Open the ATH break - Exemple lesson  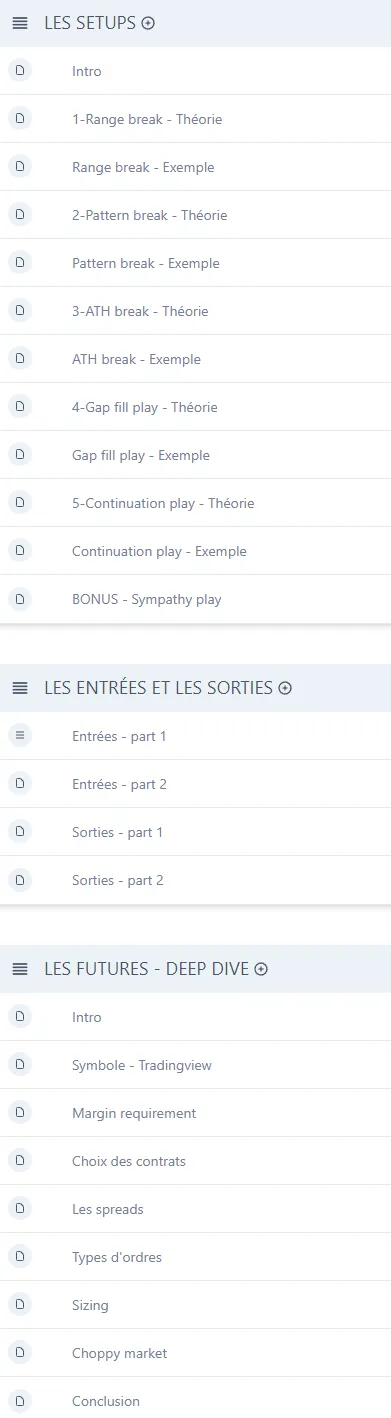195,359
